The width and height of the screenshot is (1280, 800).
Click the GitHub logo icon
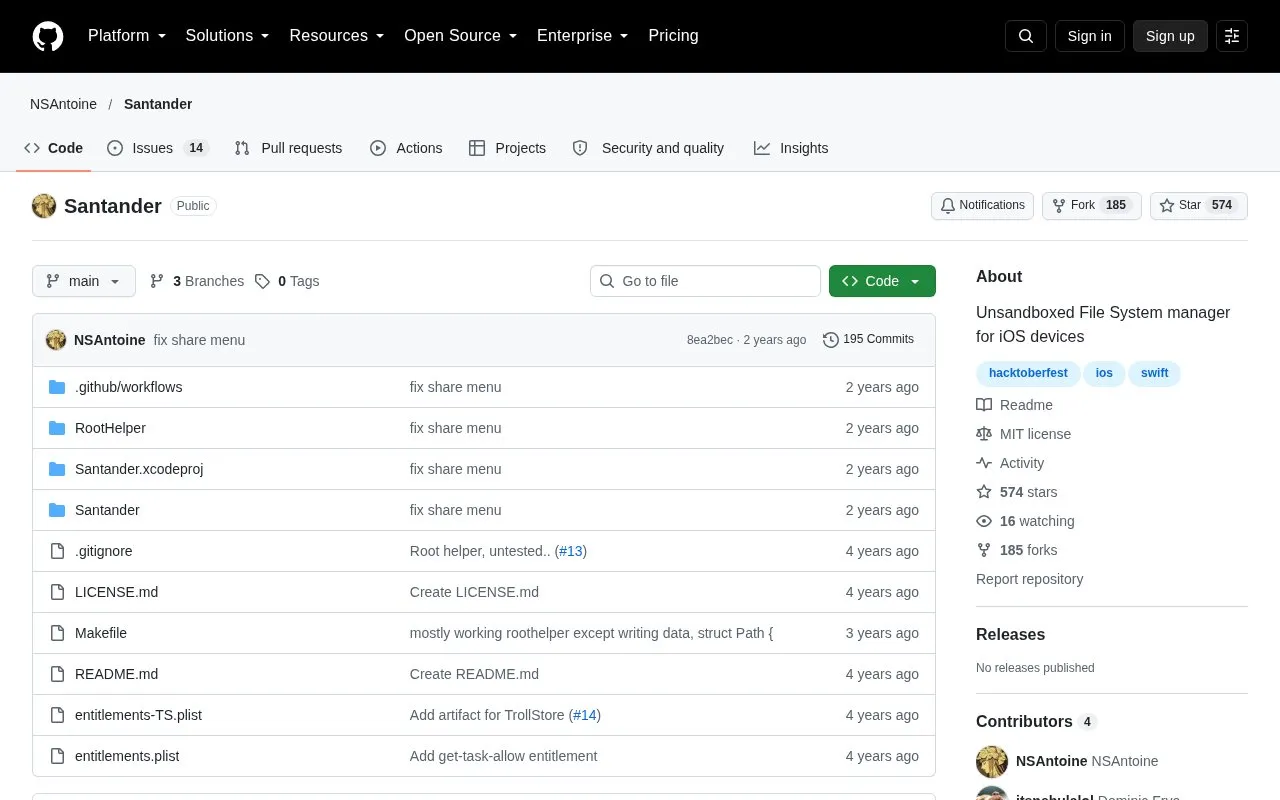48,36
